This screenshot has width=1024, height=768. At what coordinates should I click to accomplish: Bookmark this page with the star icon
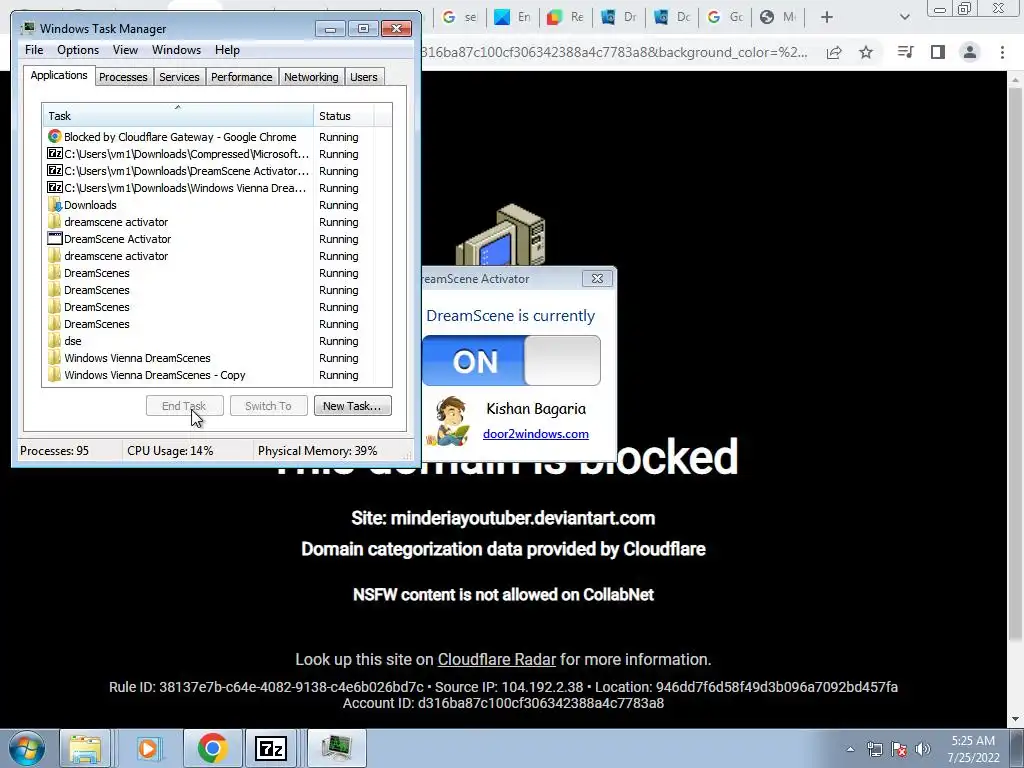tap(866, 52)
